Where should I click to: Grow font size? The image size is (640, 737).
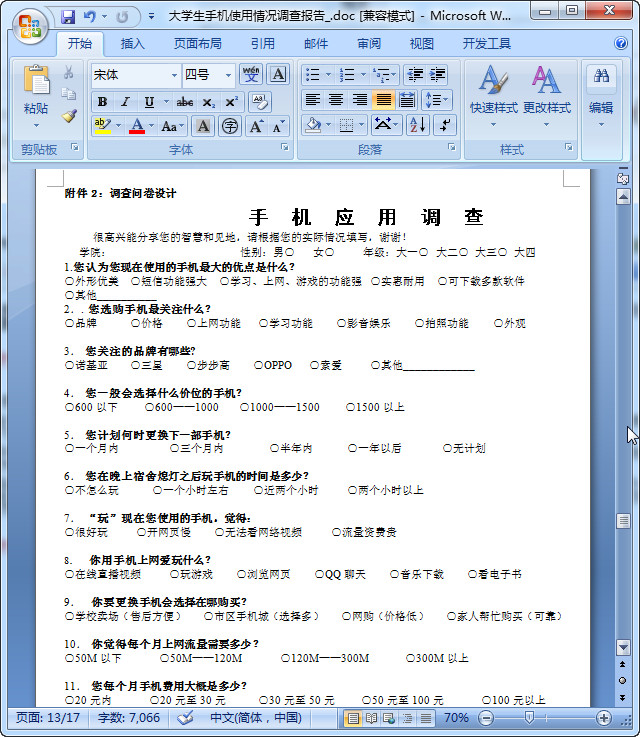pos(256,126)
